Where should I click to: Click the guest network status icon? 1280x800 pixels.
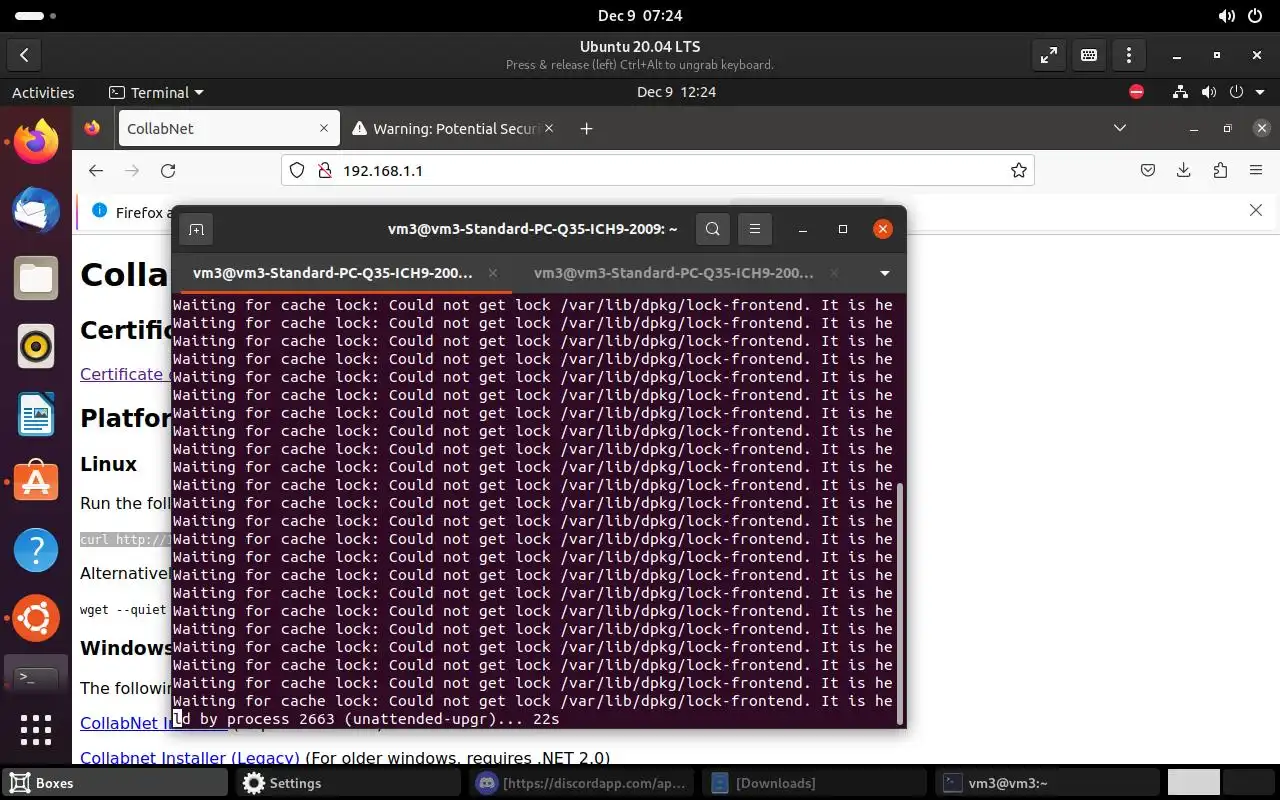(x=1182, y=92)
